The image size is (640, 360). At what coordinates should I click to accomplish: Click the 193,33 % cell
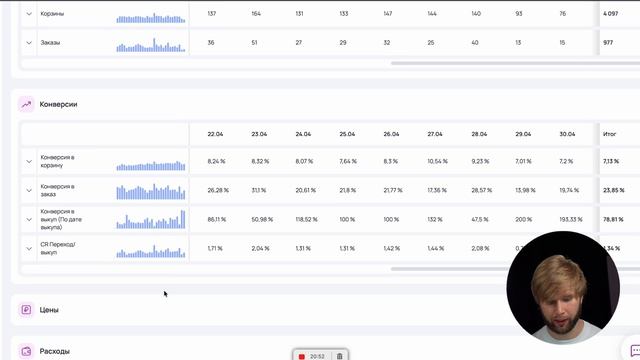[571, 220]
